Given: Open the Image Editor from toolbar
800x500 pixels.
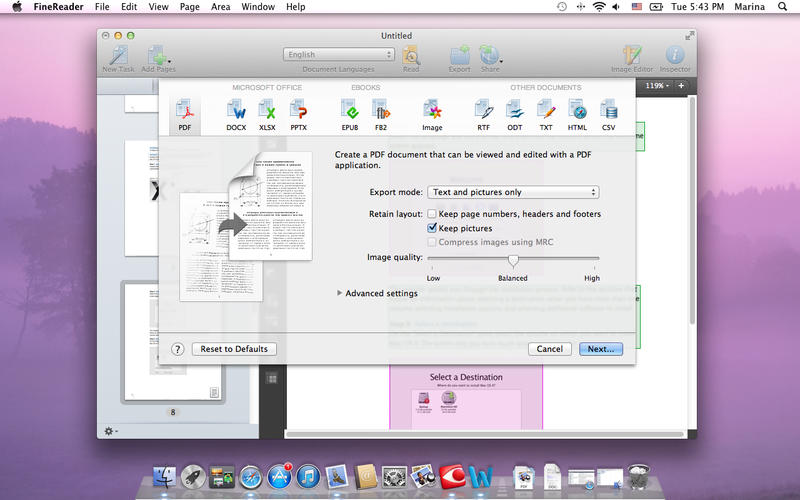Looking at the screenshot, I should point(632,59).
